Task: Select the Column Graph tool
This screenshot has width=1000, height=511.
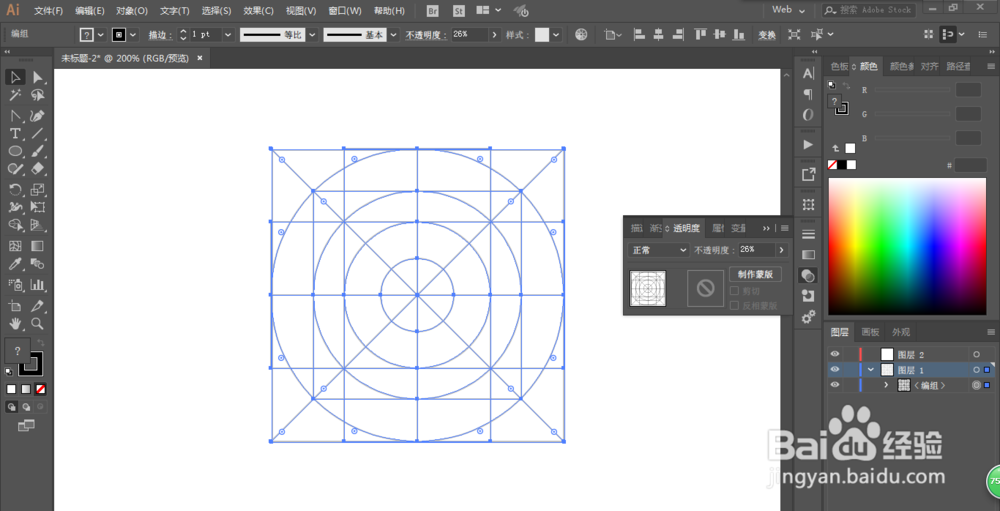Action: pos(38,285)
